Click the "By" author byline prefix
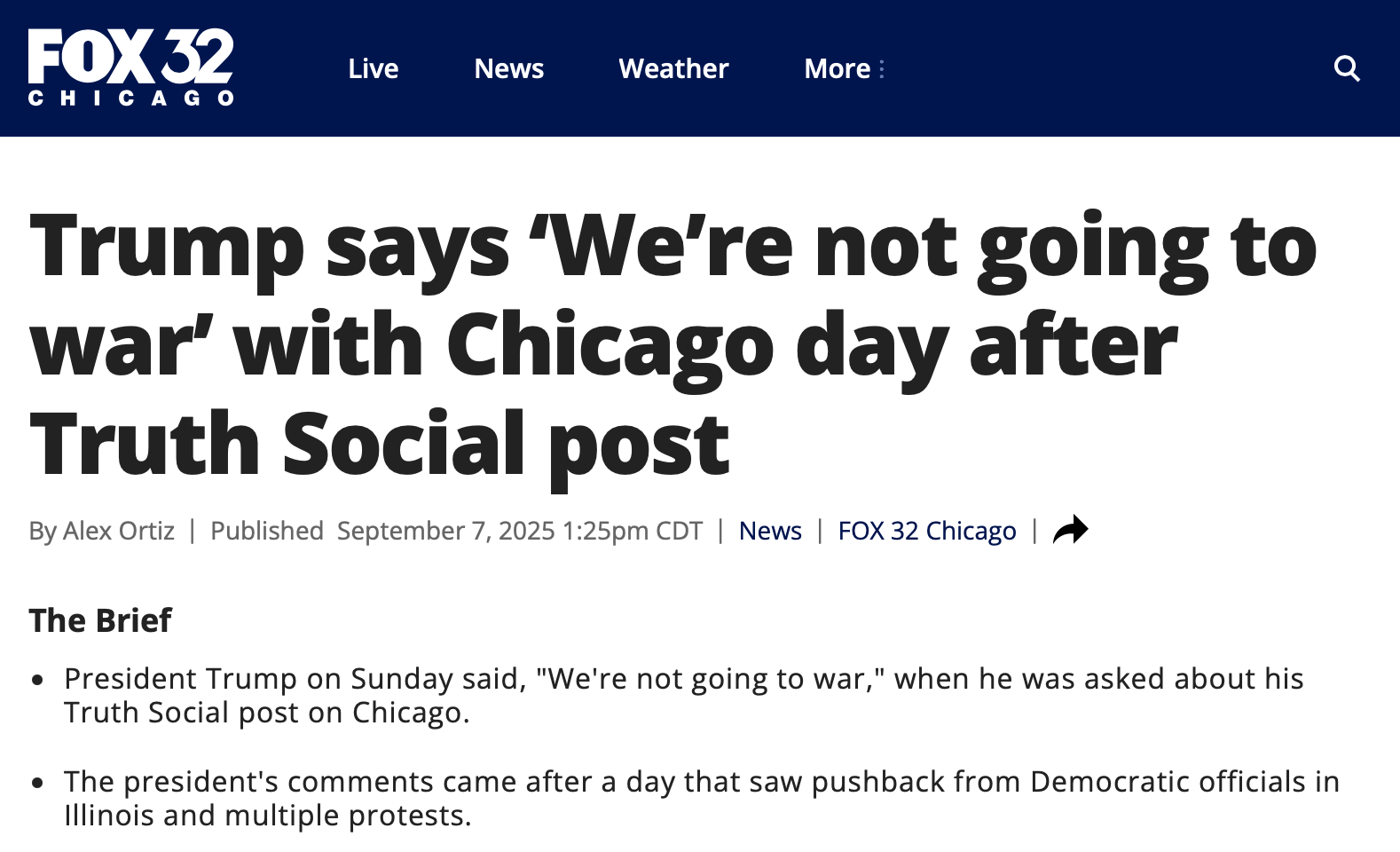 [43, 531]
